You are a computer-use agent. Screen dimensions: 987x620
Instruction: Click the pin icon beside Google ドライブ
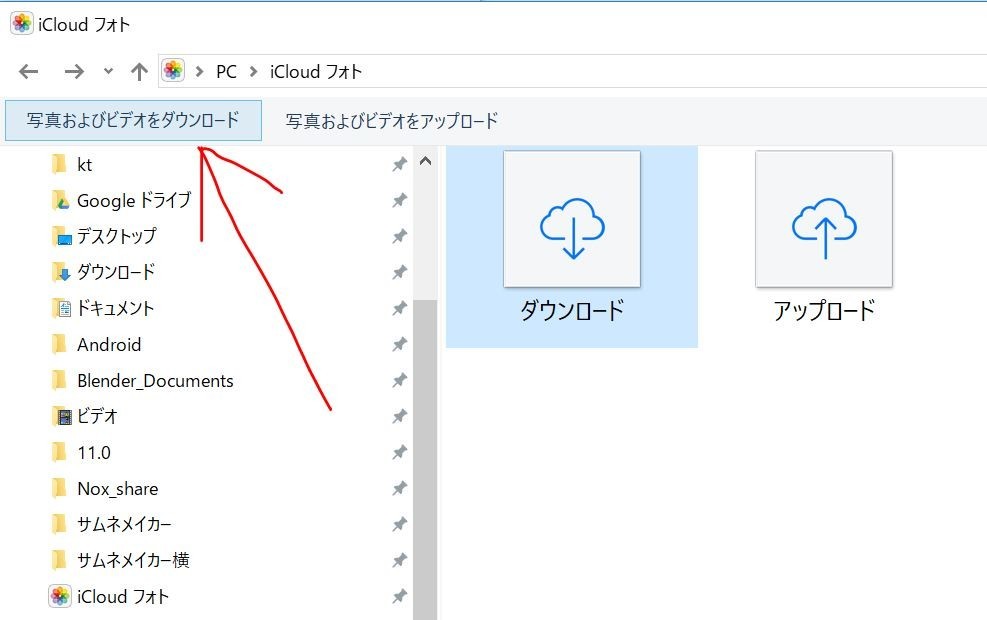[x=399, y=201]
